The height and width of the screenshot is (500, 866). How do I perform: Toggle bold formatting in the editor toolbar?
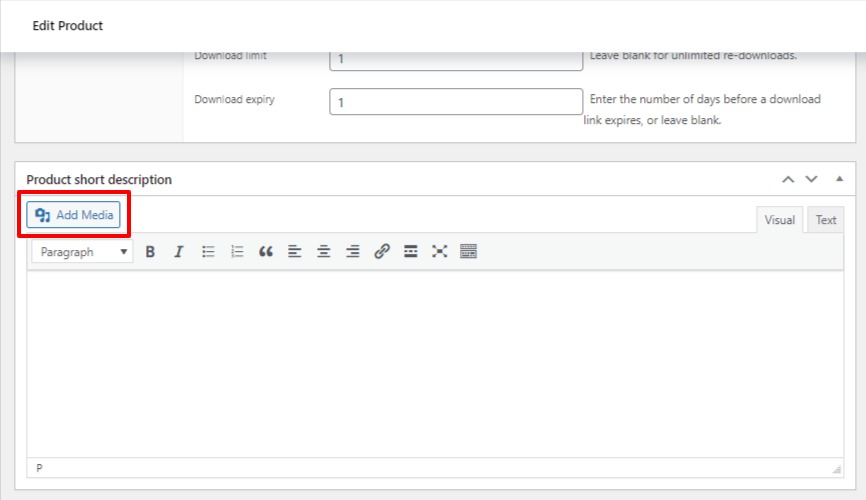pyautogui.click(x=150, y=252)
